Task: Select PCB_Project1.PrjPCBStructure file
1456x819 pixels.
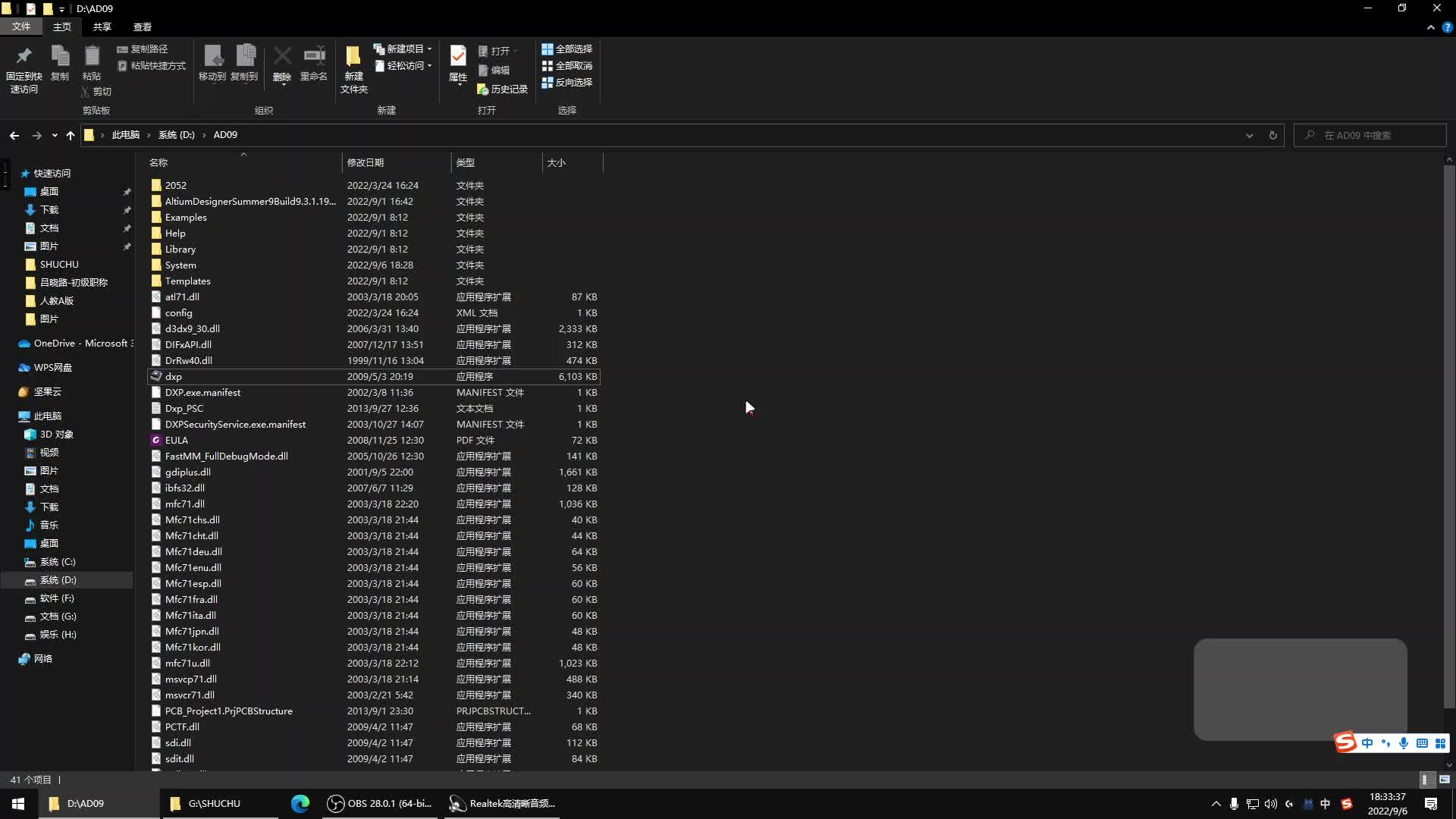Action: 374,711
